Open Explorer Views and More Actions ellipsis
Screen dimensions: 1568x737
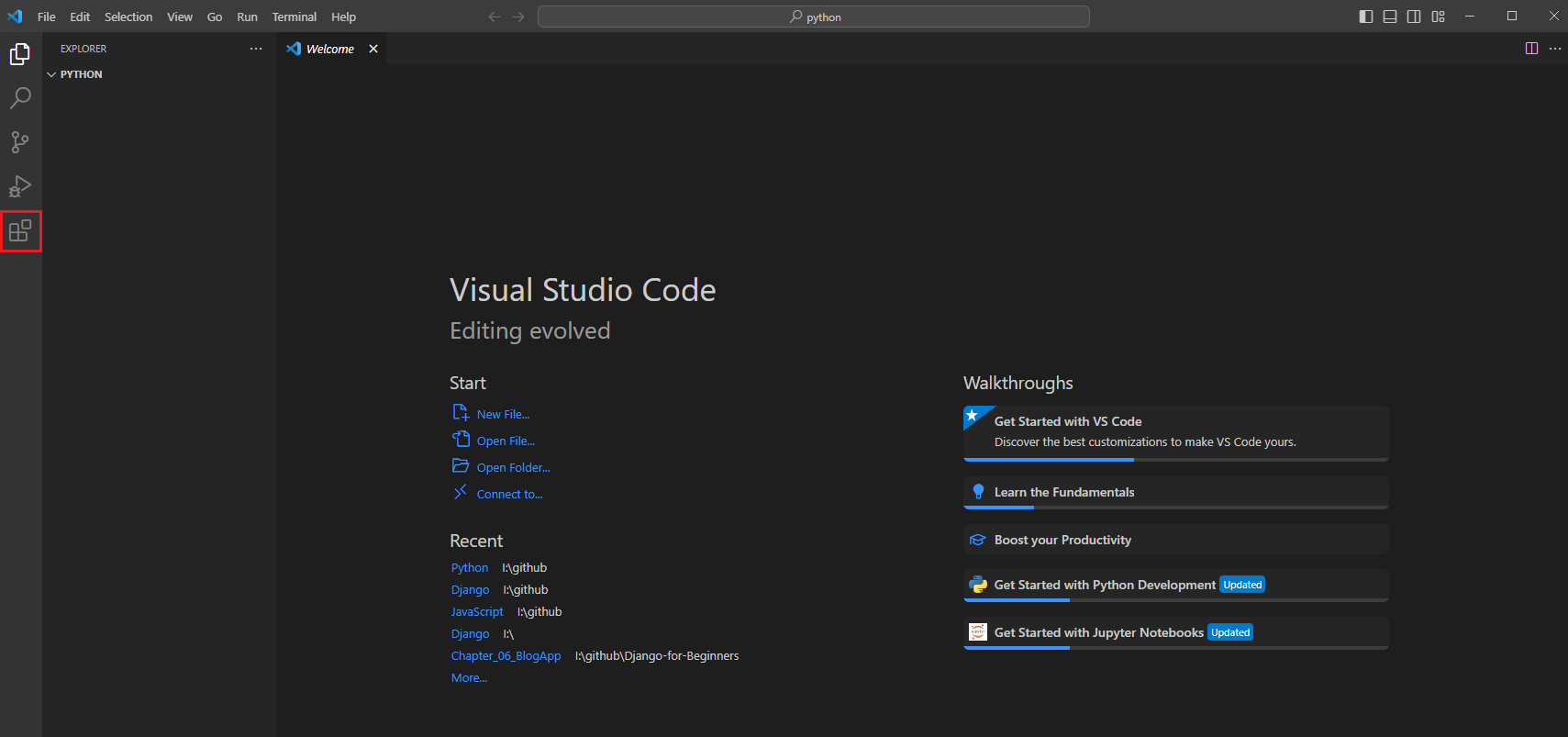coord(256,49)
